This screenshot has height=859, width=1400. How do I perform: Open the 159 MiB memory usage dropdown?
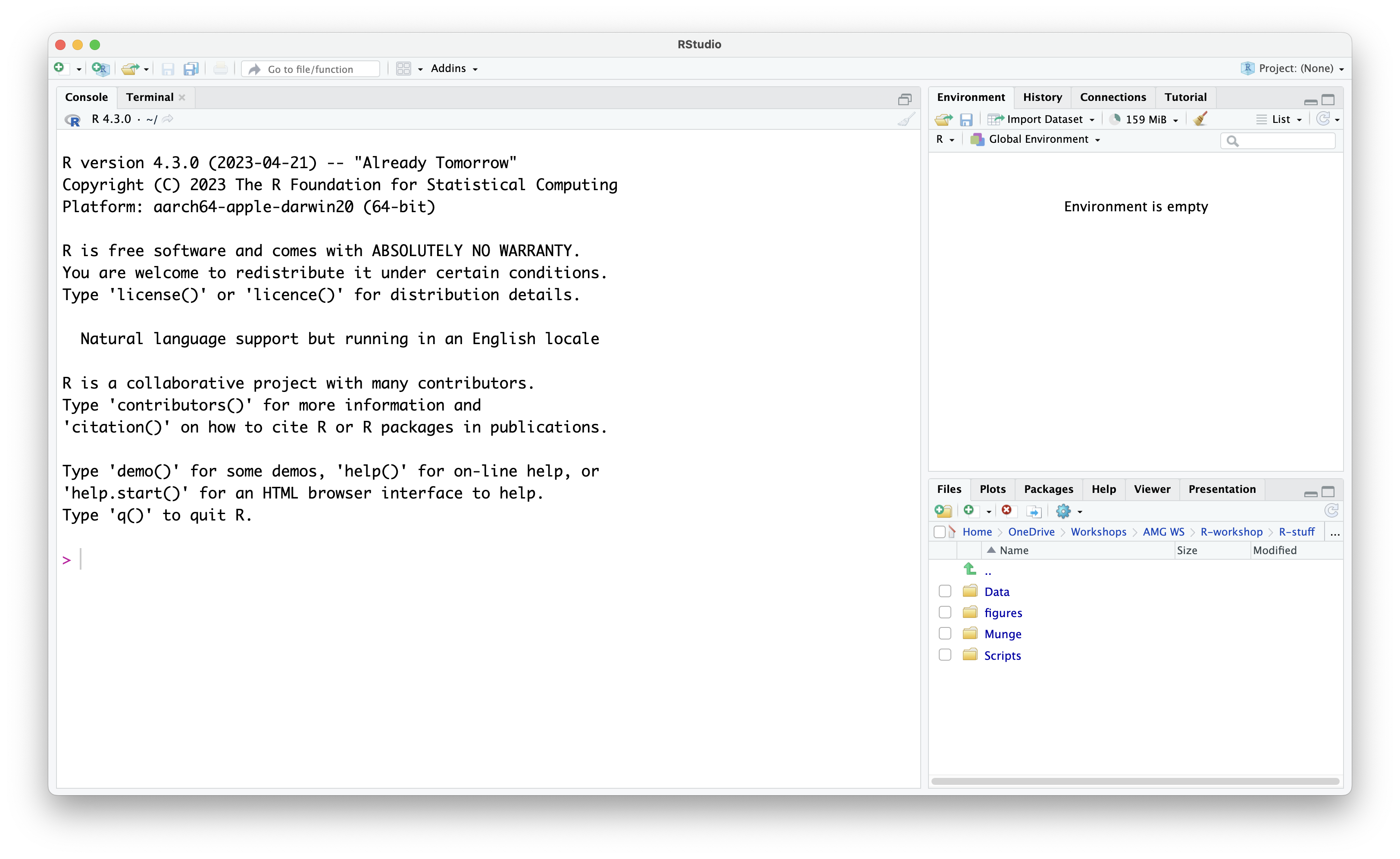click(x=1145, y=119)
